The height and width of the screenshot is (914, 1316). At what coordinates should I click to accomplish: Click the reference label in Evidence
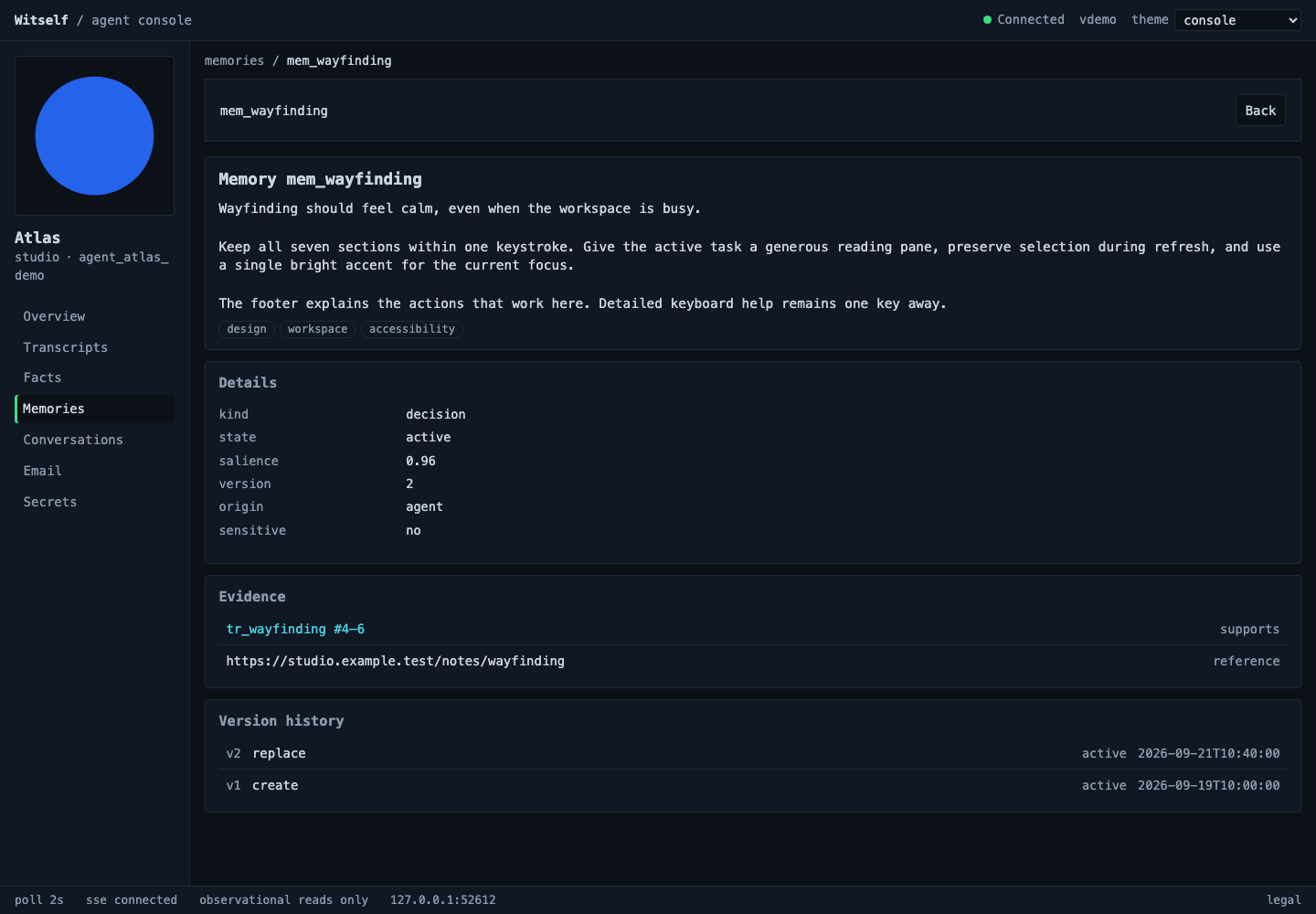click(1247, 661)
